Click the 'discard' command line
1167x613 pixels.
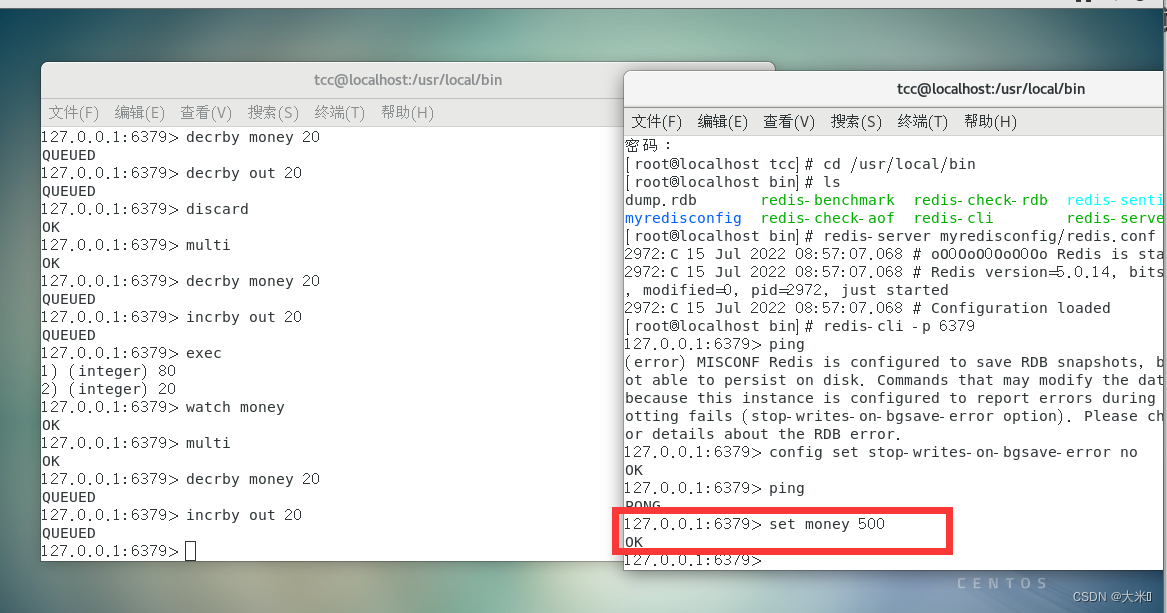[145, 209]
